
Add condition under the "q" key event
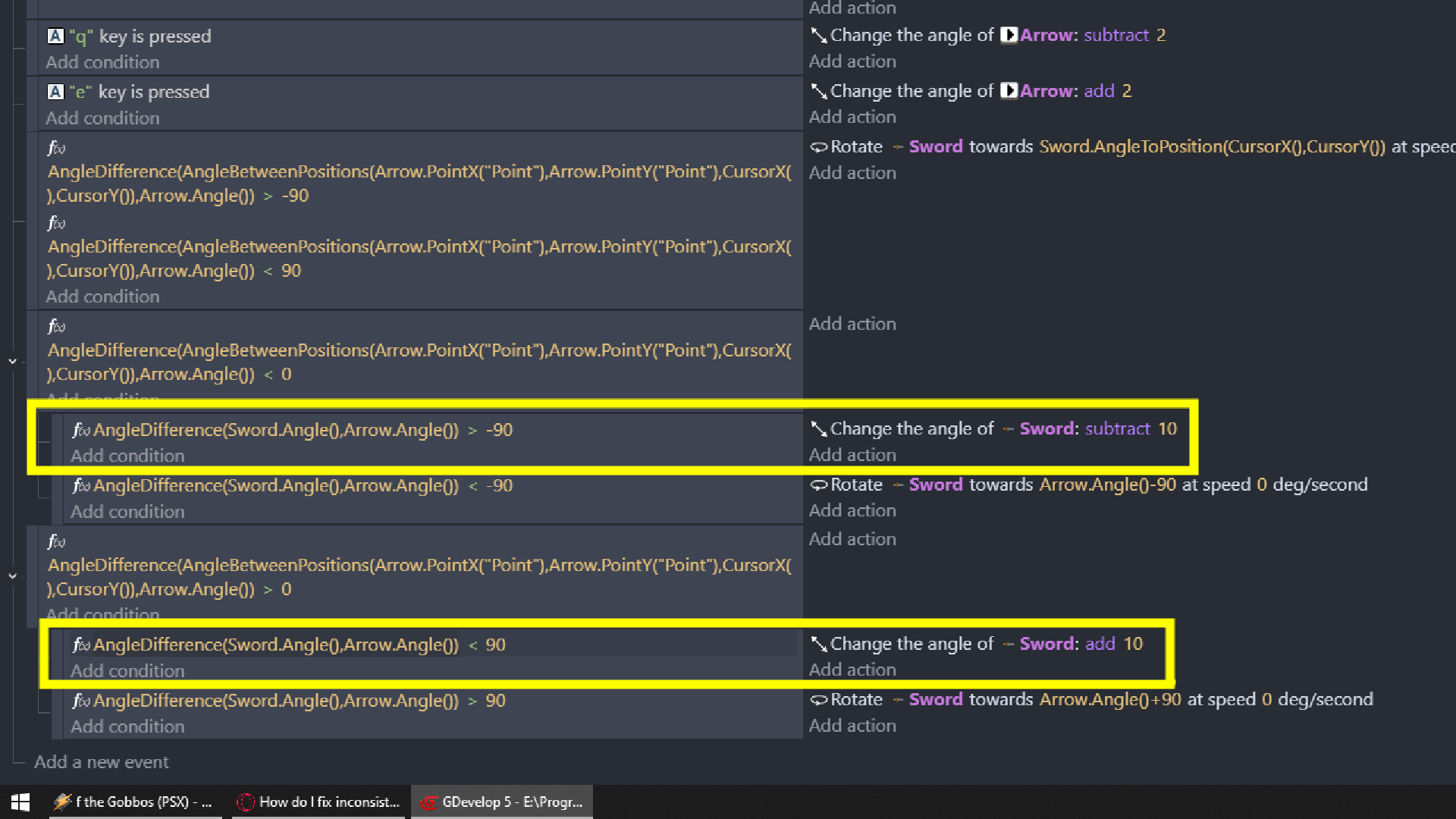point(102,62)
